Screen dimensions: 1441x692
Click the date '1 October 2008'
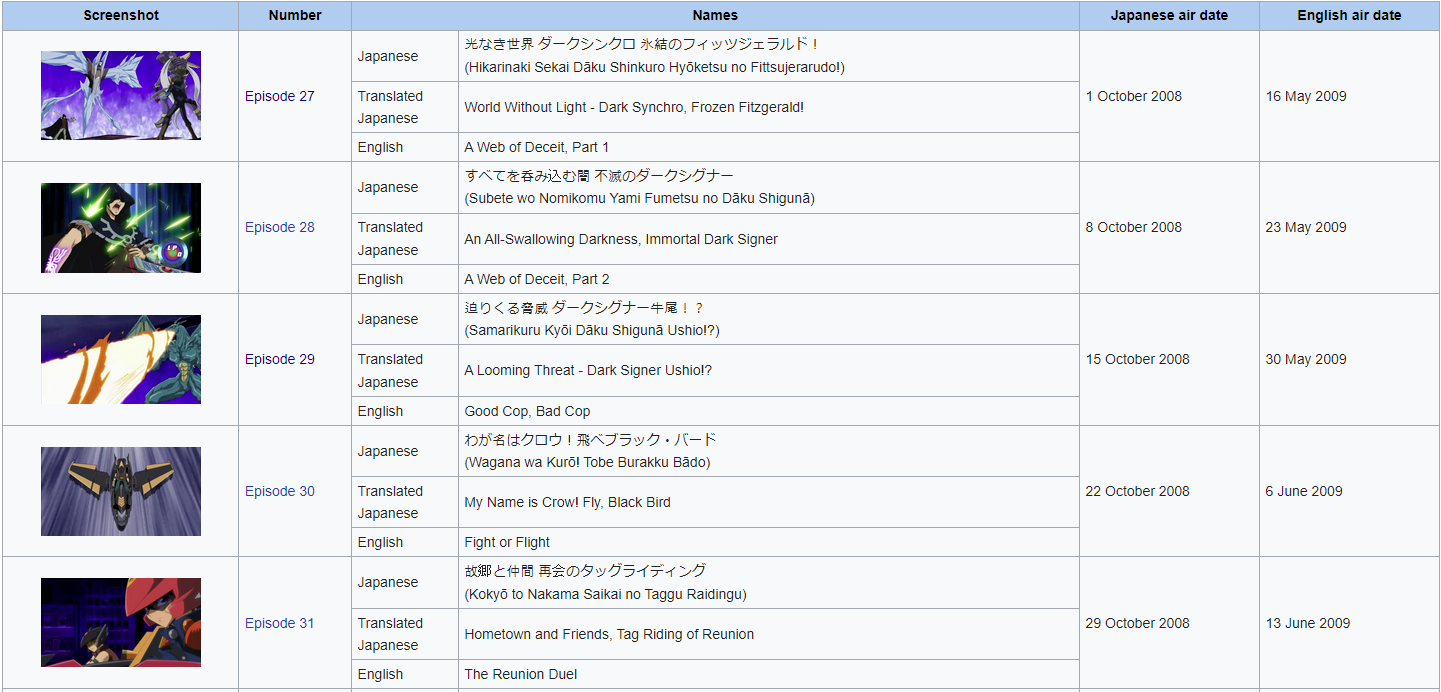1134,96
